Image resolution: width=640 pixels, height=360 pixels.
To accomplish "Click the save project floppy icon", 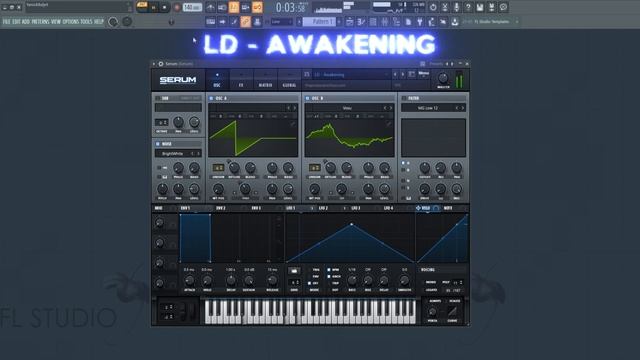I will tap(480, 7).
